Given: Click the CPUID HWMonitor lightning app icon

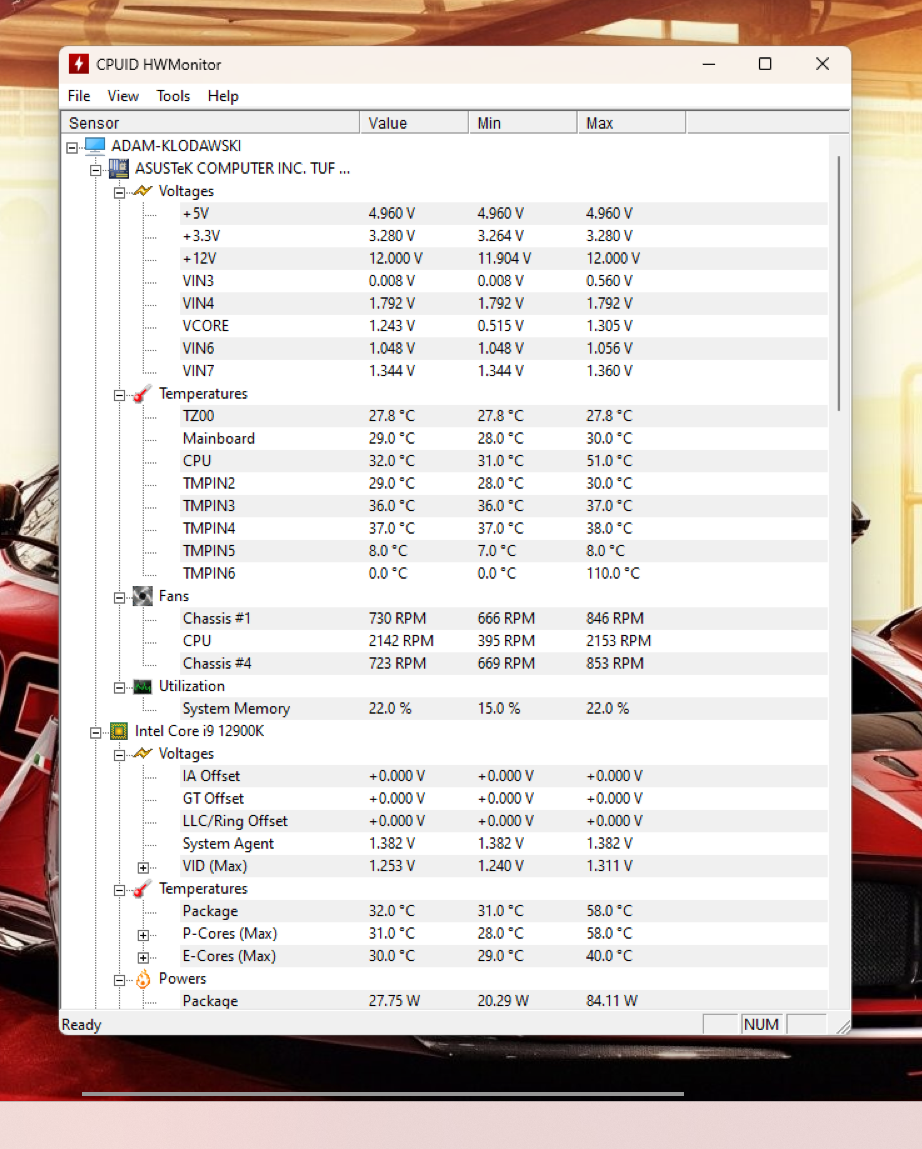Looking at the screenshot, I should pyautogui.click(x=78, y=64).
